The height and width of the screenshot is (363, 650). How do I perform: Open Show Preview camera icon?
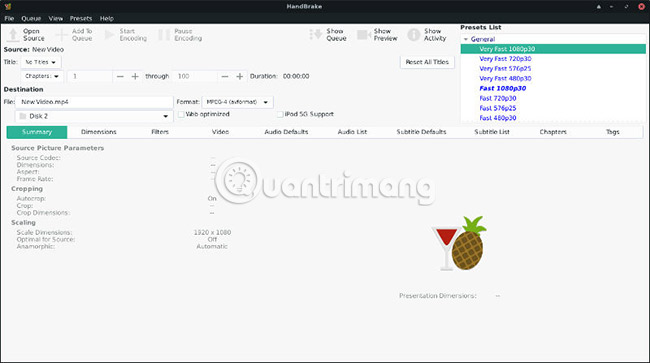click(364, 35)
